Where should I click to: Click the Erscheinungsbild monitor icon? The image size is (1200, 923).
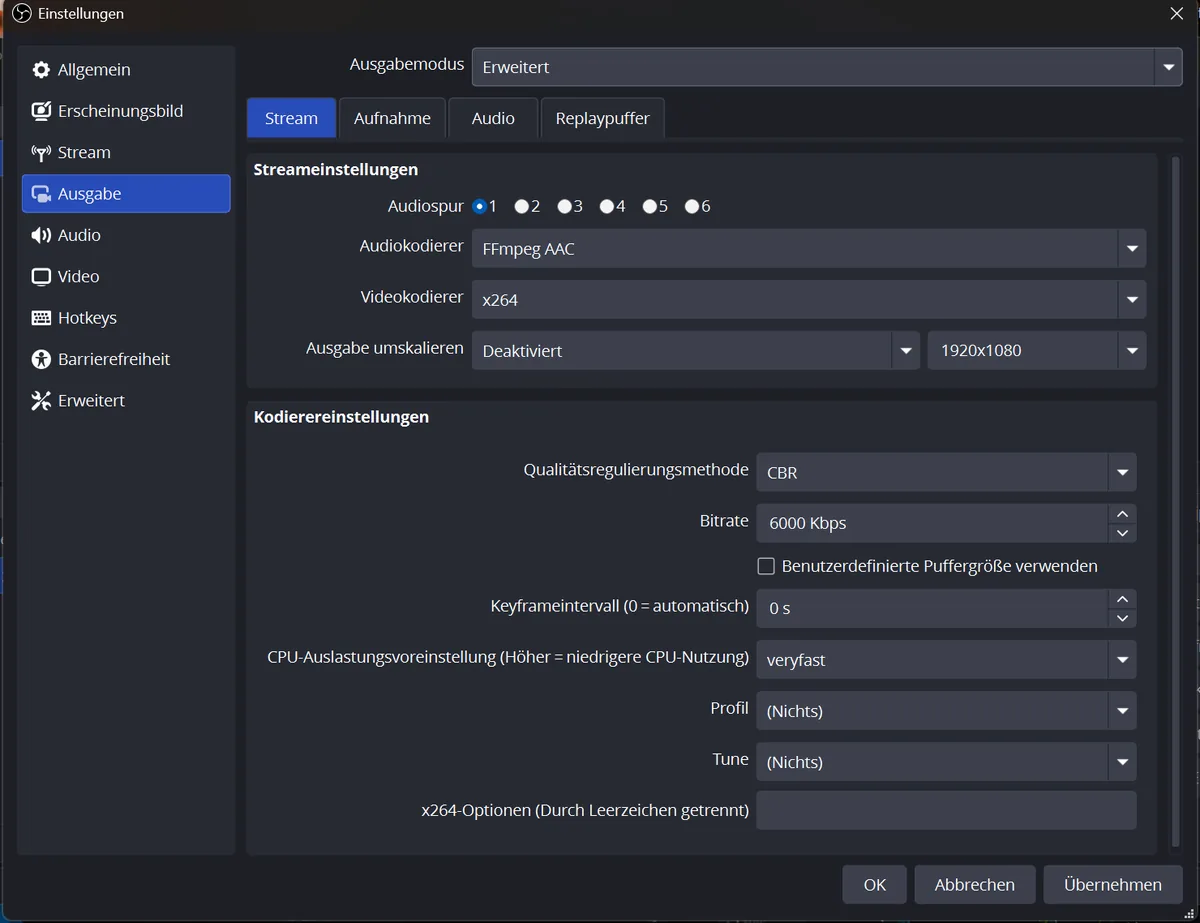(41, 111)
